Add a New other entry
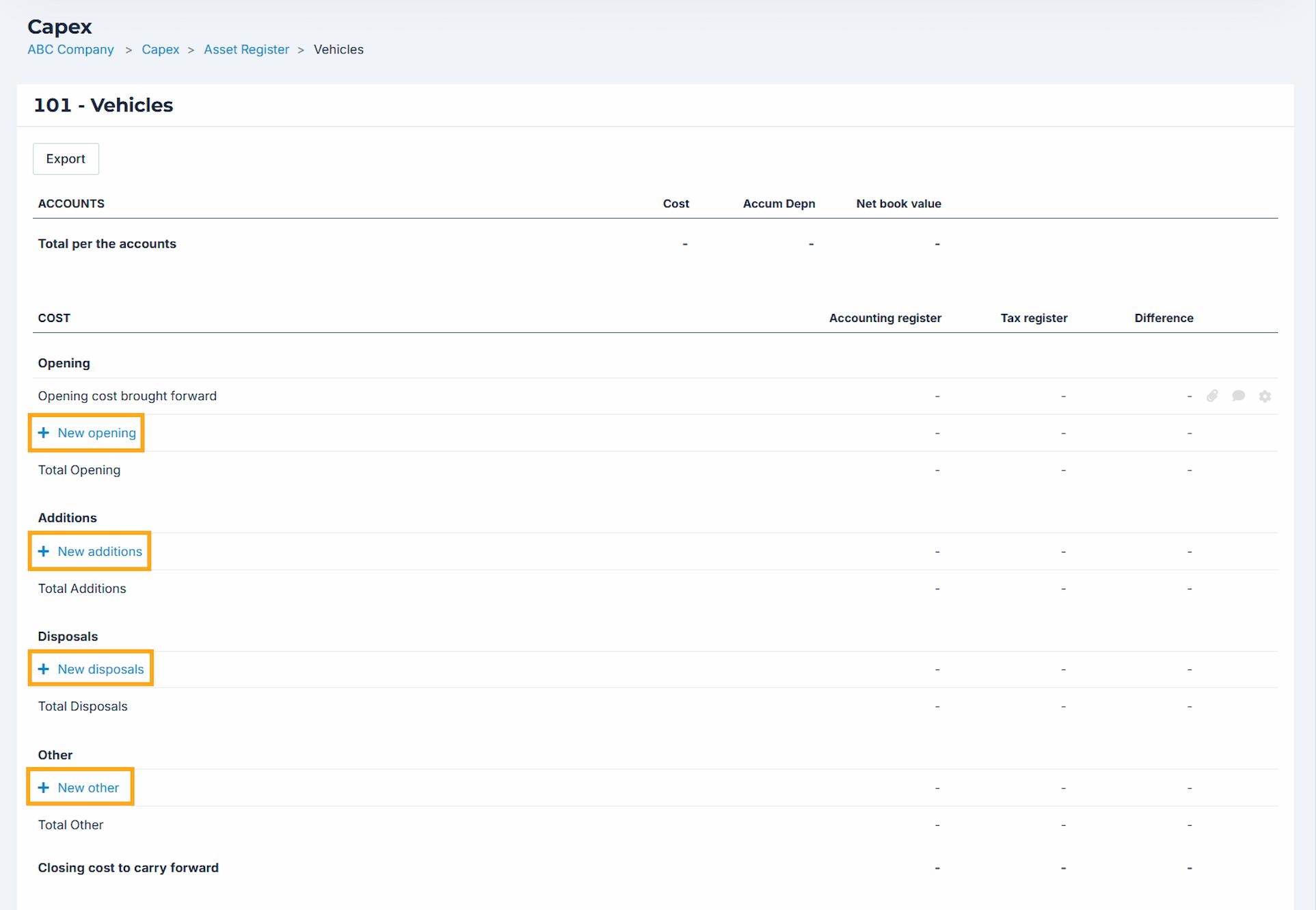The image size is (1316, 910). pos(88,788)
